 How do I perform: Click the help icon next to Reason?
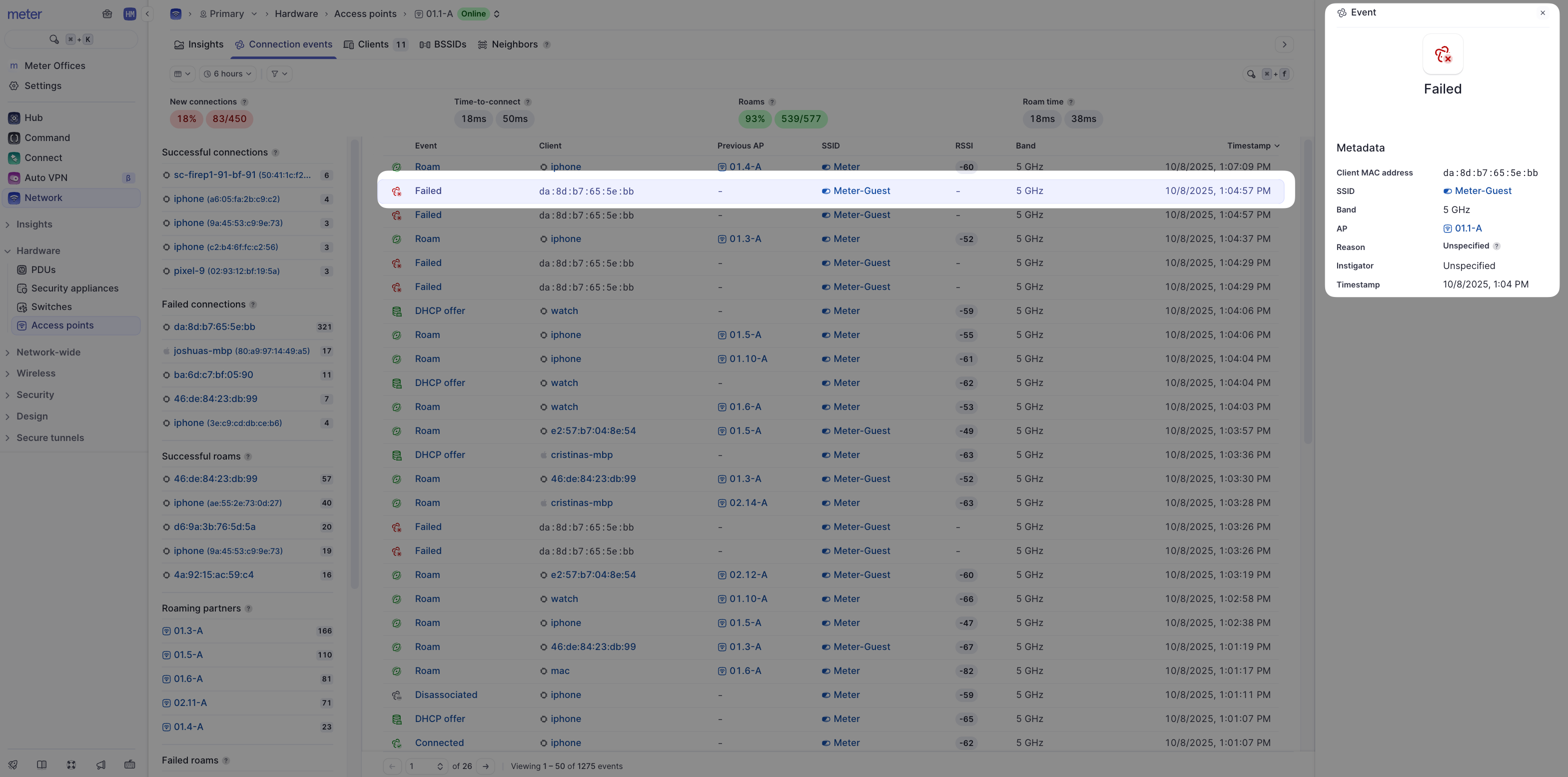(x=1497, y=246)
